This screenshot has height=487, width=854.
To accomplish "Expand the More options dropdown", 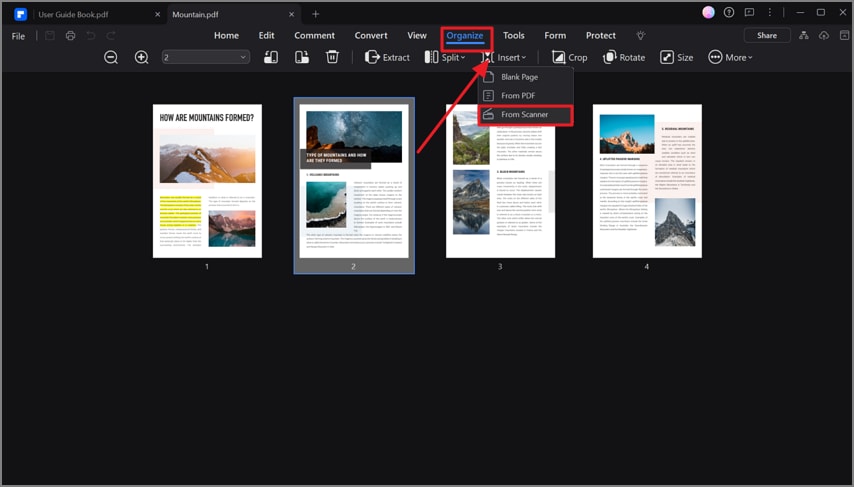I will pyautogui.click(x=730, y=57).
